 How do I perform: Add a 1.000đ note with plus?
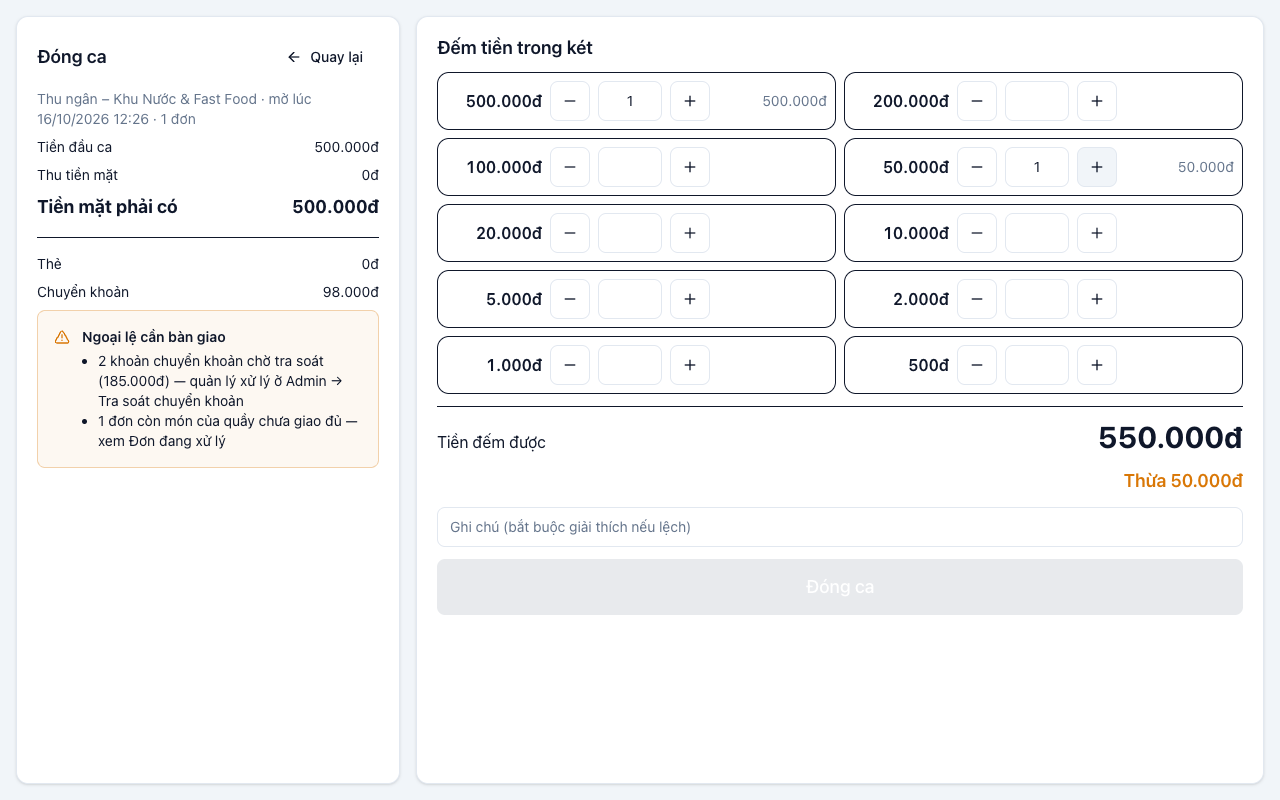point(690,365)
